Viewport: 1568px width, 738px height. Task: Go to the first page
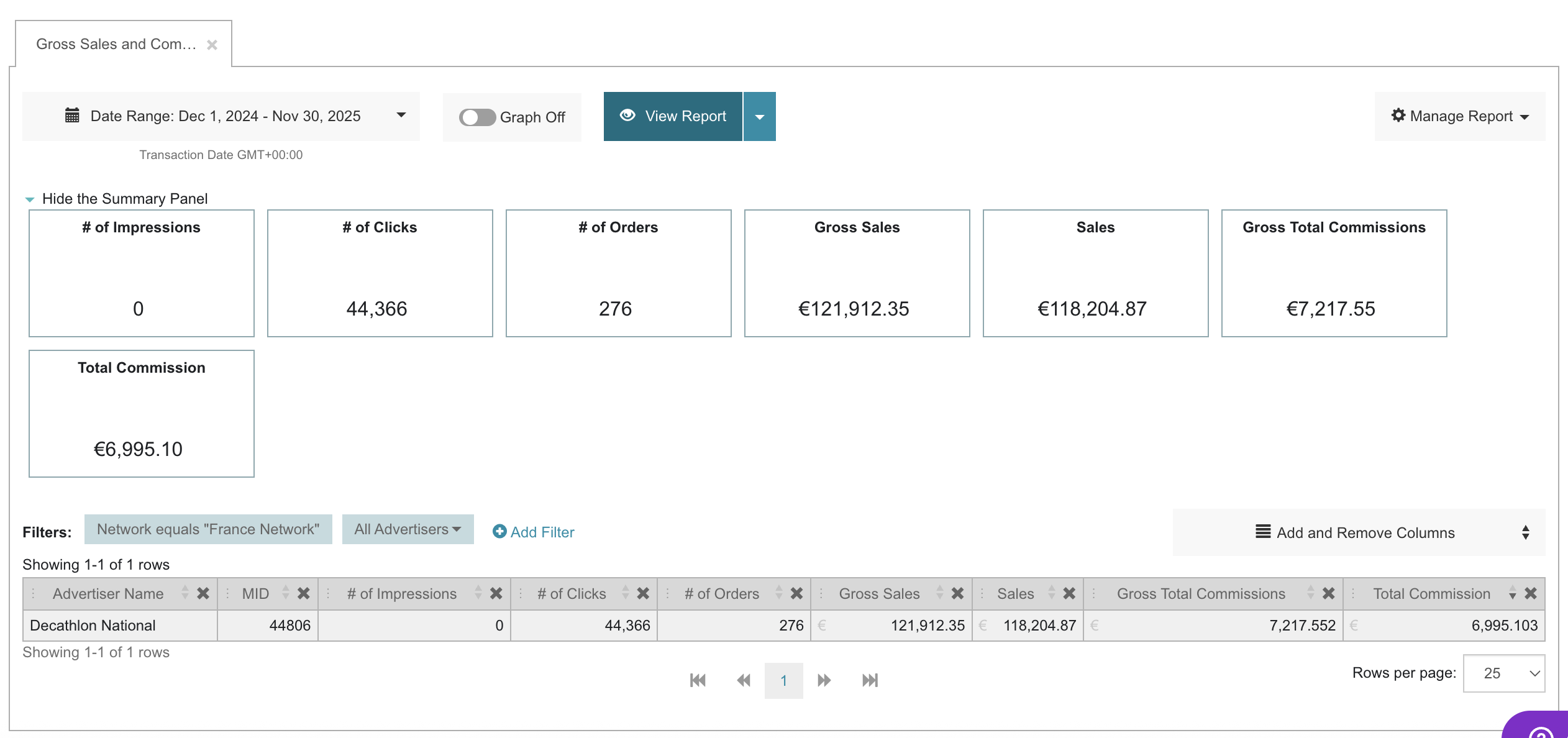click(x=698, y=680)
